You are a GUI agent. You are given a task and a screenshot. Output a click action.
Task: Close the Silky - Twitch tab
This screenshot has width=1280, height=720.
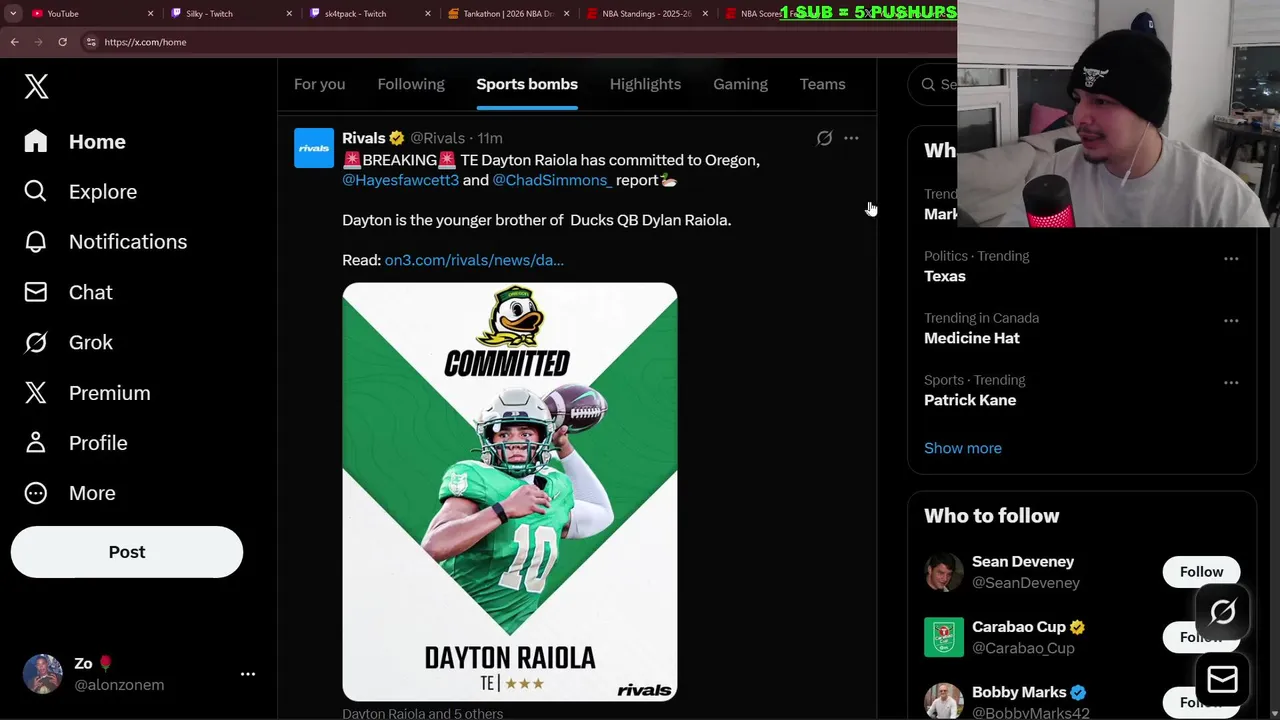(290, 14)
